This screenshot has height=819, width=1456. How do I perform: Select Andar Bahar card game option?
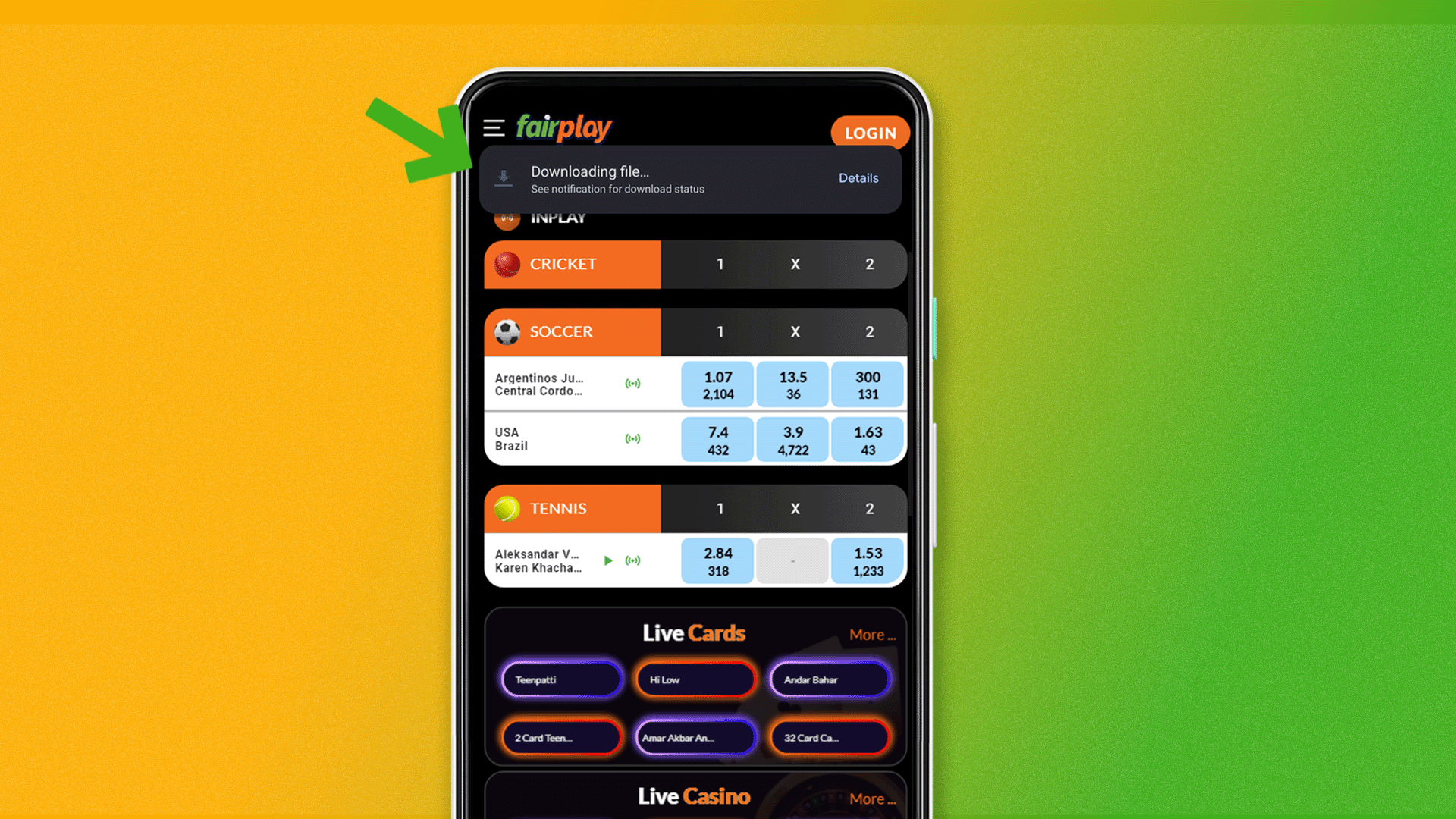click(x=827, y=680)
